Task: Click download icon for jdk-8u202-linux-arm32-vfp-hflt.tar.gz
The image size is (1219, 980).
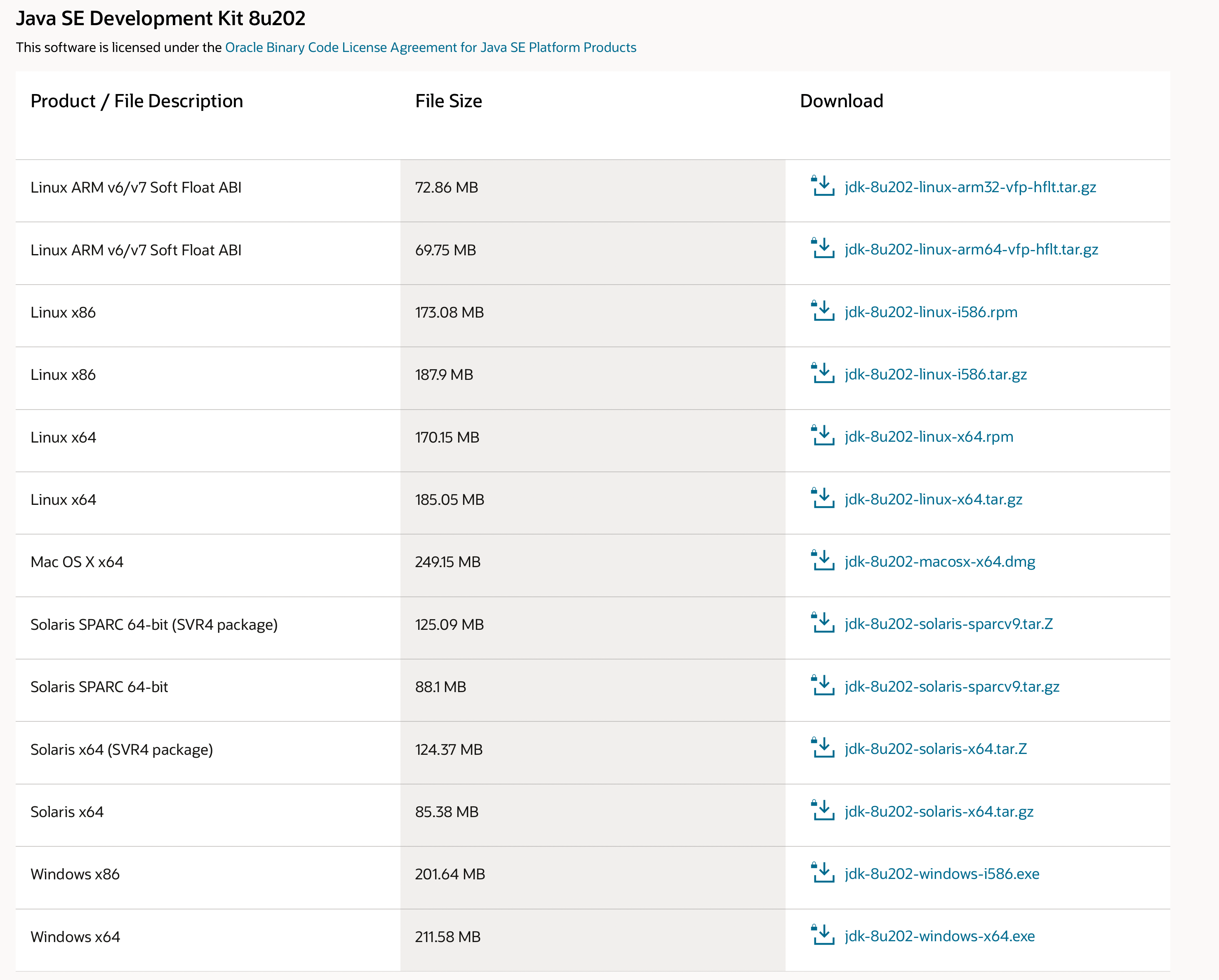Action: click(x=823, y=186)
